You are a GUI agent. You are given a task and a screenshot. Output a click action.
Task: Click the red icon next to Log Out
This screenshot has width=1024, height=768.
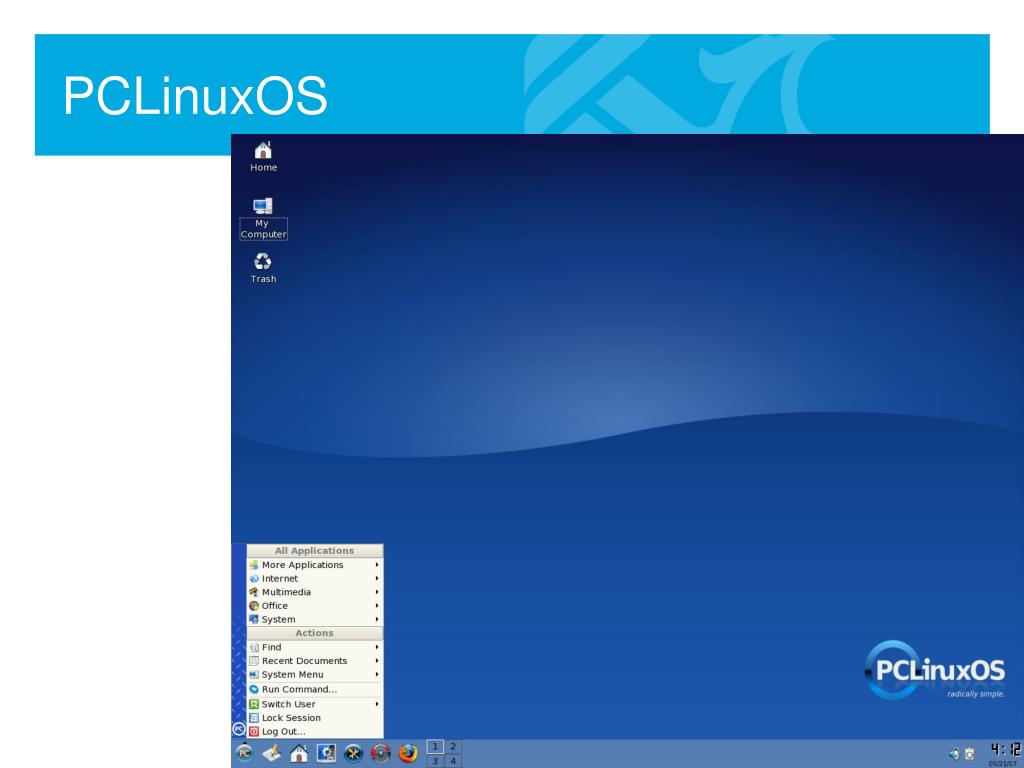click(x=254, y=731)
